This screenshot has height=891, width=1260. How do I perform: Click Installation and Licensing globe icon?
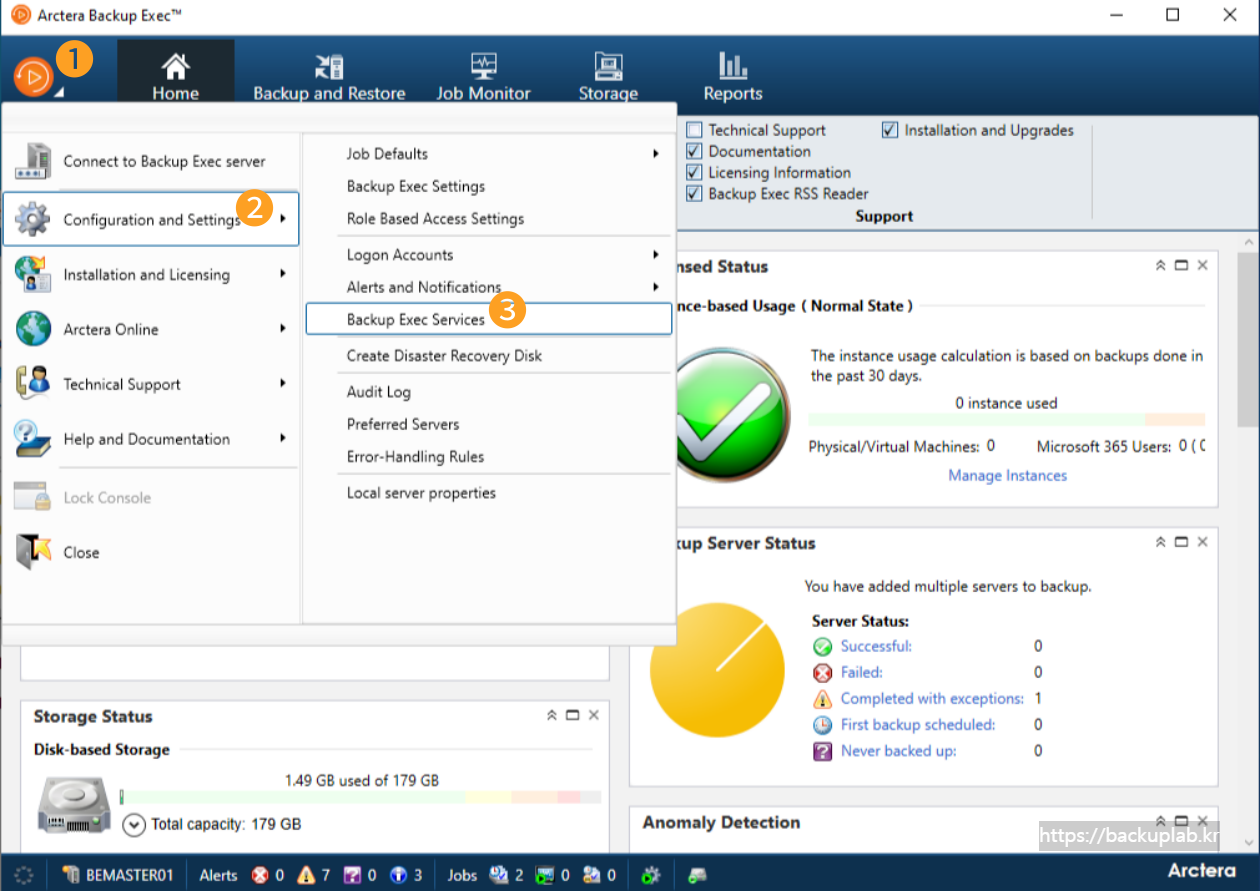[32, 274]
